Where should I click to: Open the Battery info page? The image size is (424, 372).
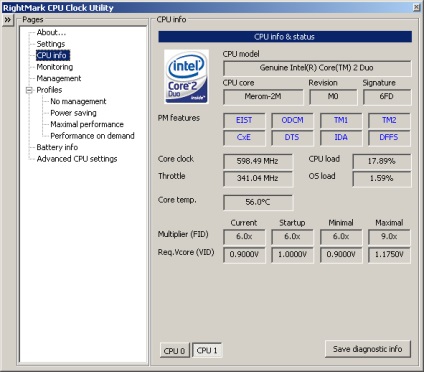(57, 147)
